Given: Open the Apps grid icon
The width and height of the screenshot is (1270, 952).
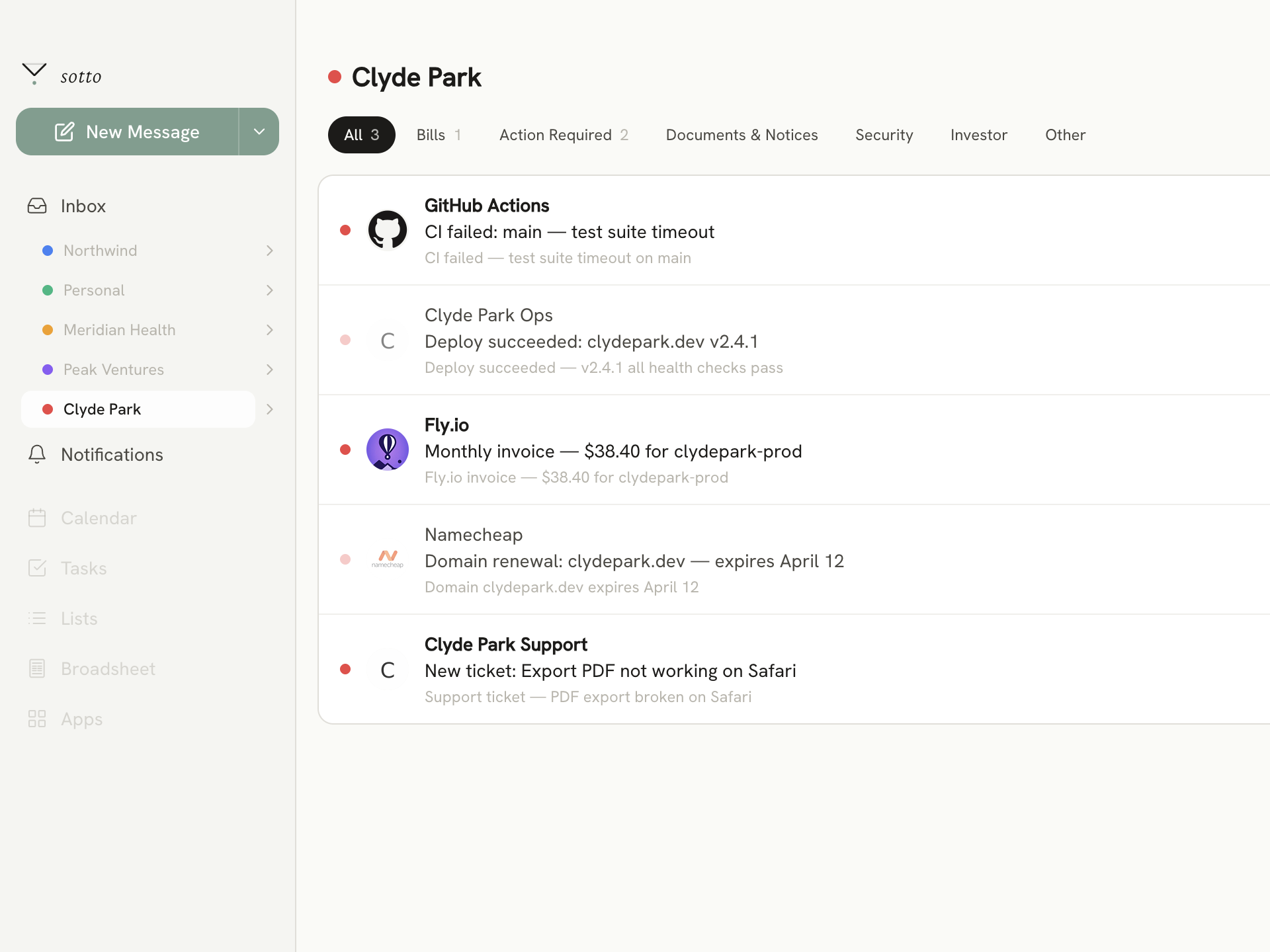Looking at the screenshot, I should click(37, 719).
